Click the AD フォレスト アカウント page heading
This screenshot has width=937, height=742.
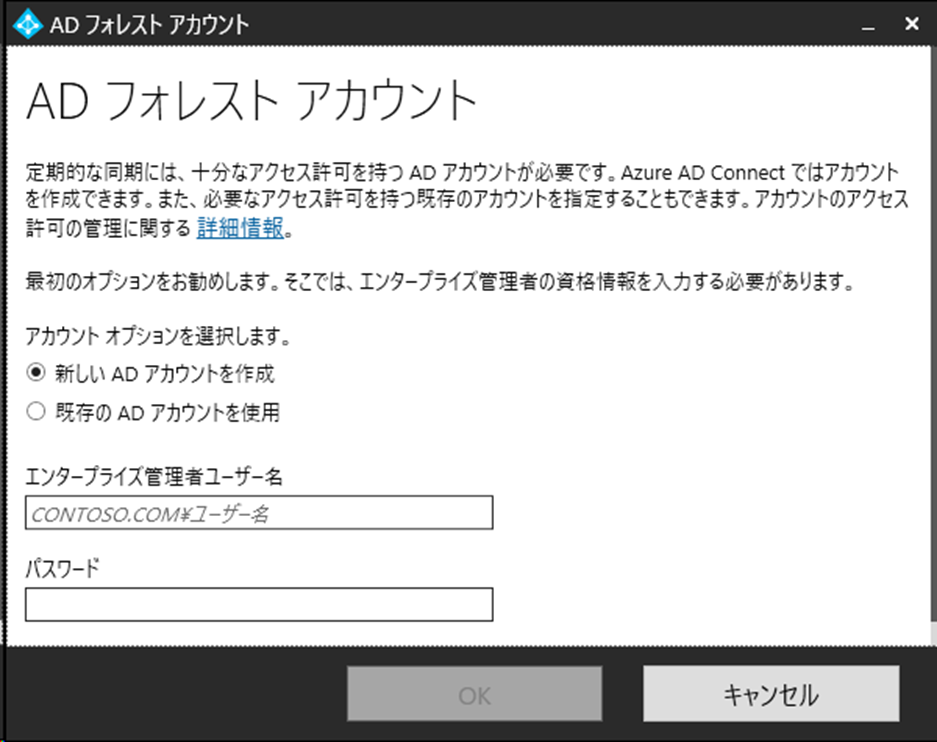point(252,100)
